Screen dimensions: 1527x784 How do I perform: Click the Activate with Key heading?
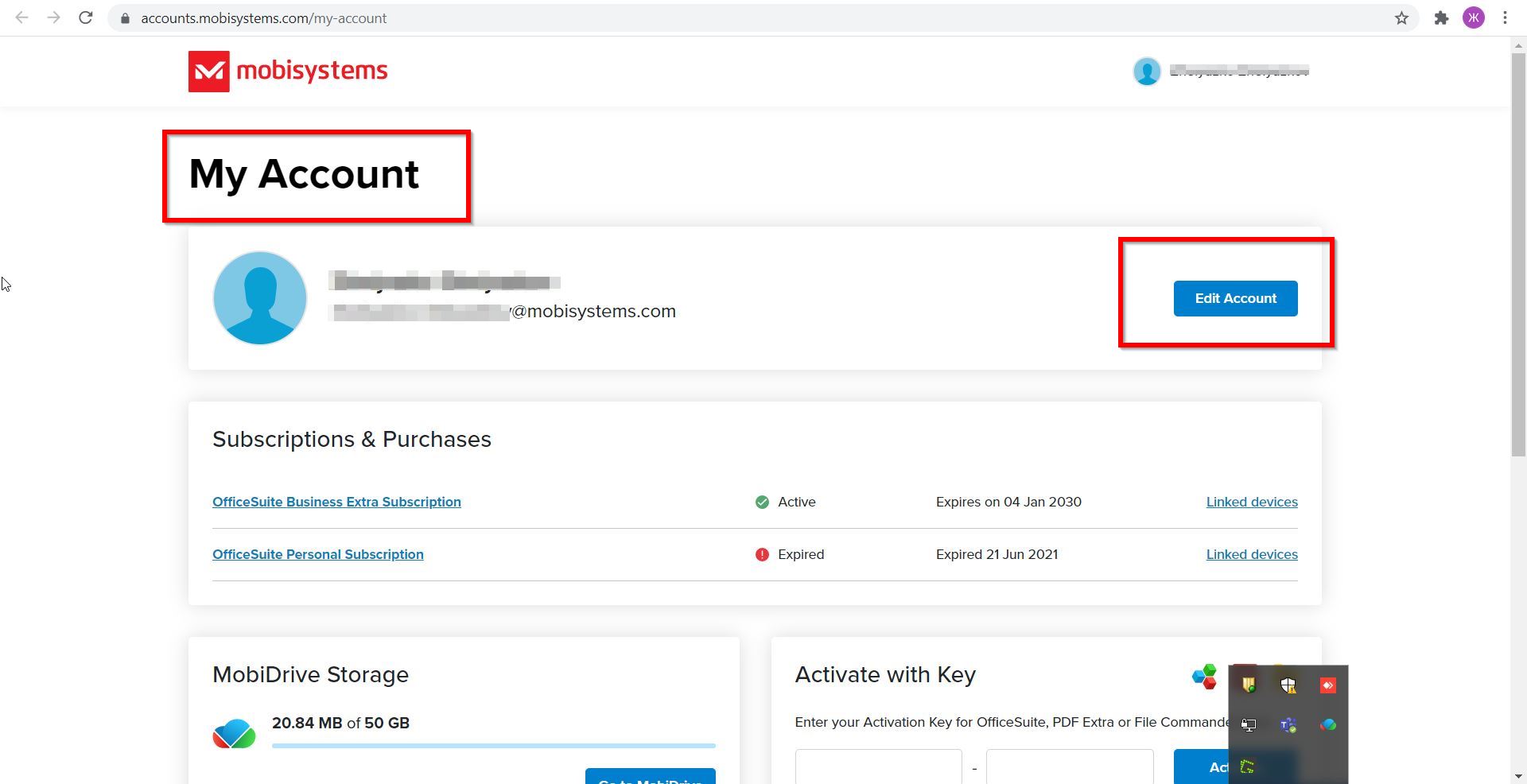(x=885, y=674)
